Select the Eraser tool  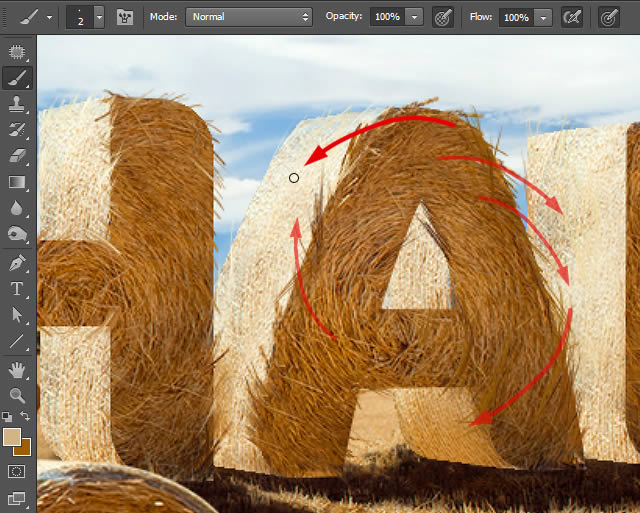pos(17,155)
